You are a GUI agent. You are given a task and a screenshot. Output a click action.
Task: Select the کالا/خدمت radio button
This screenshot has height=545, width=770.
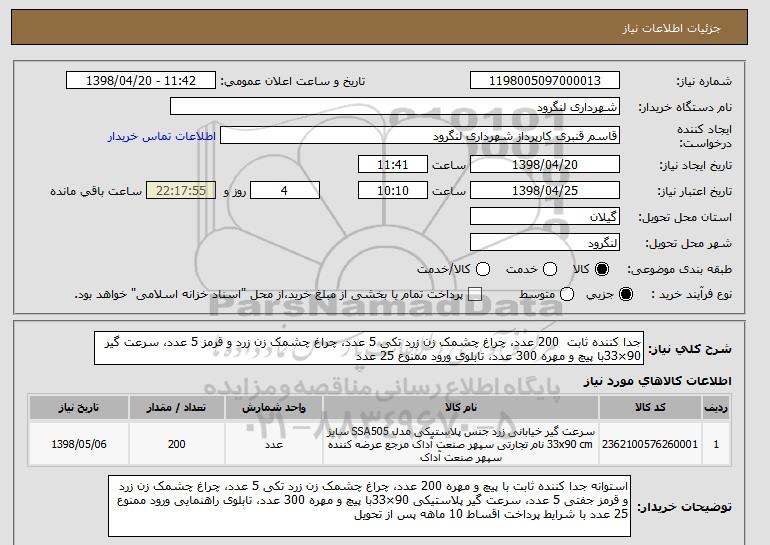click(483, 269)
